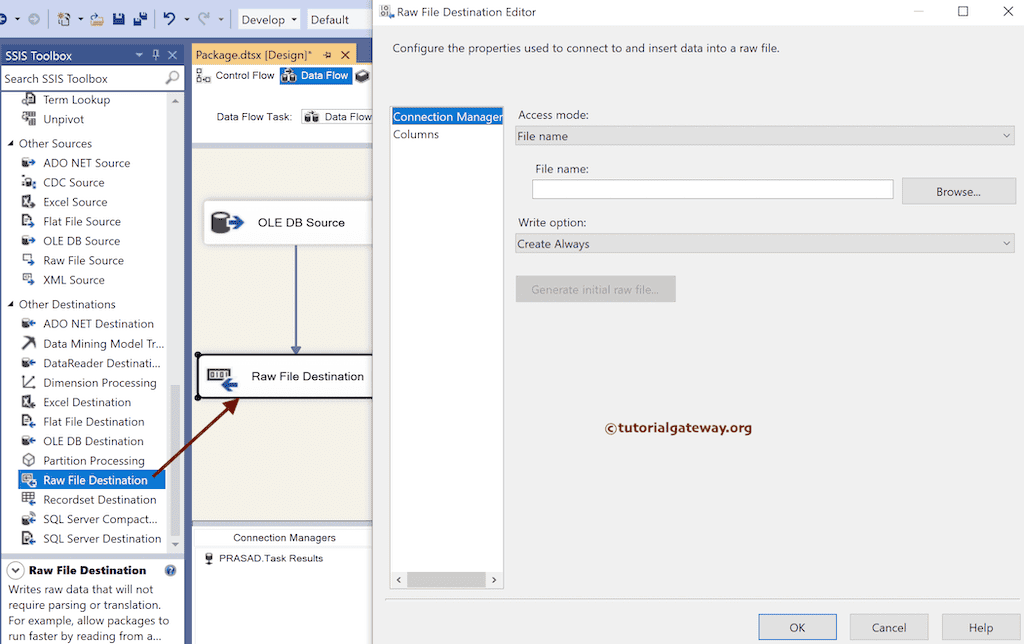Choose the Unpivot transformation
1024x644 pixels.
(x=67, y=119)
